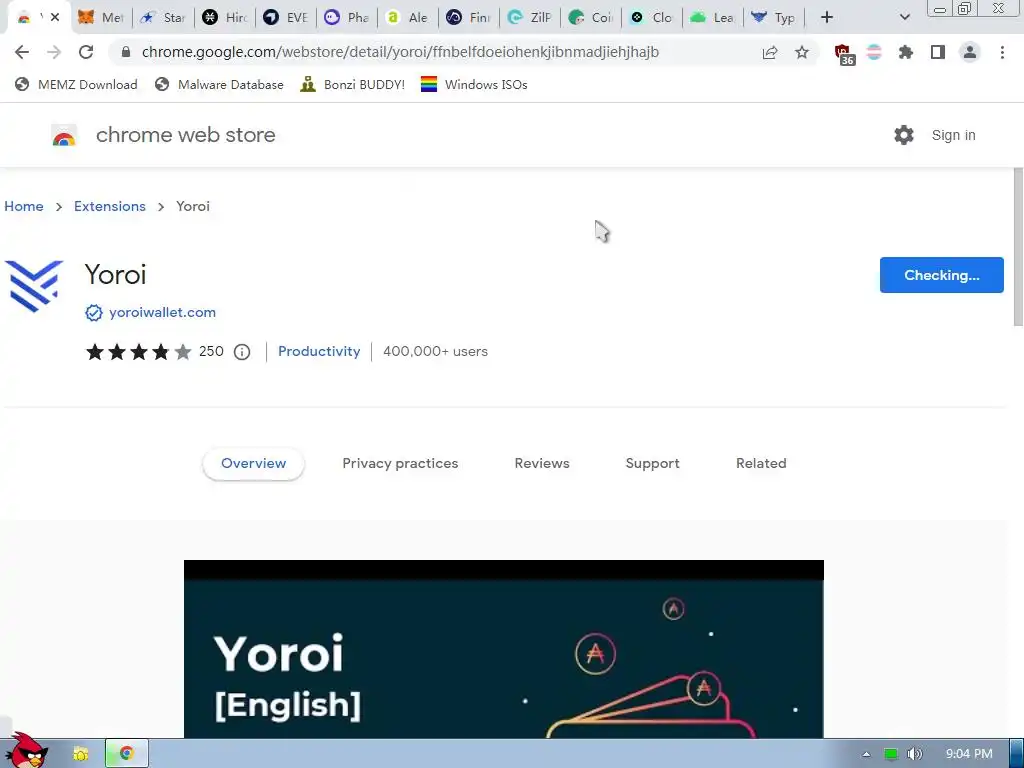
Task: Select the Reviews tab
Action: [542, 464]
